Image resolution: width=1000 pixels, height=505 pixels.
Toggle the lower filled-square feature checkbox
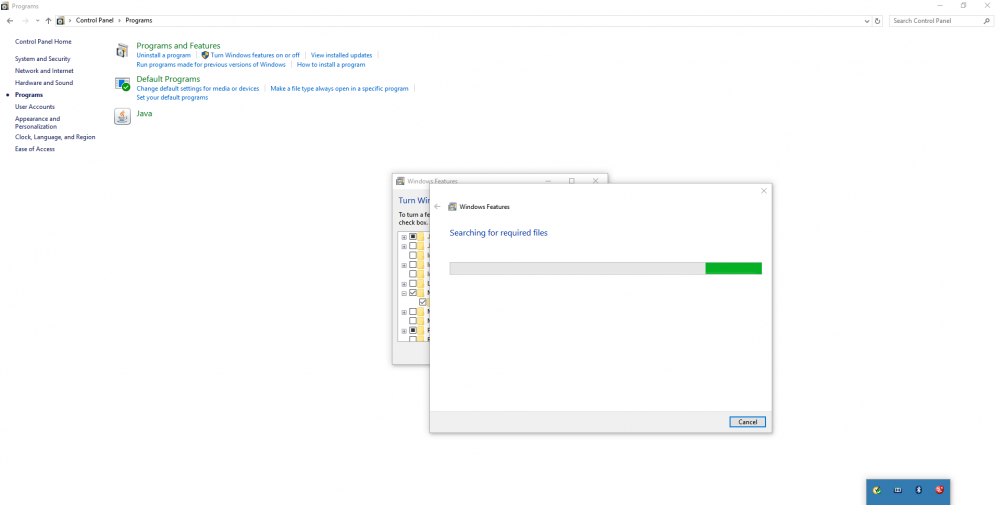[413, 330]
